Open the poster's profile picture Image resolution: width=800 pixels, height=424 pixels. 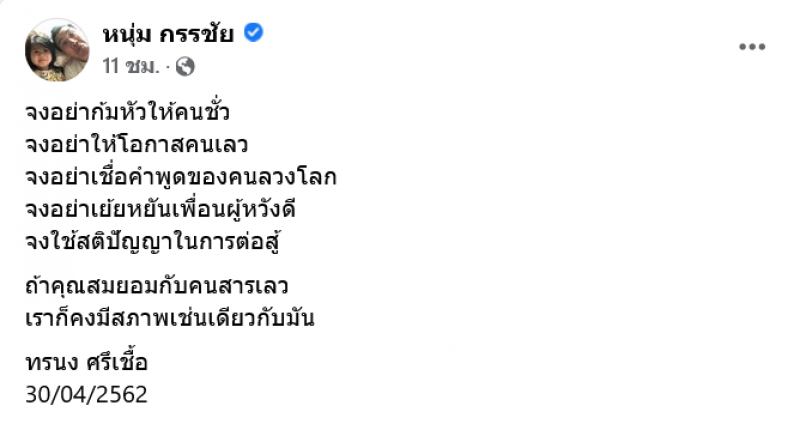[x=57, y=49]
